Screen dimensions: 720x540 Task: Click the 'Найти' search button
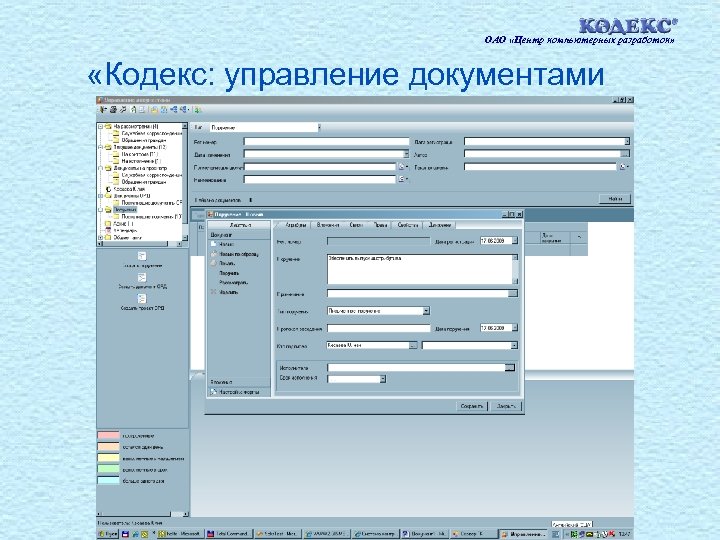(615, 199)
